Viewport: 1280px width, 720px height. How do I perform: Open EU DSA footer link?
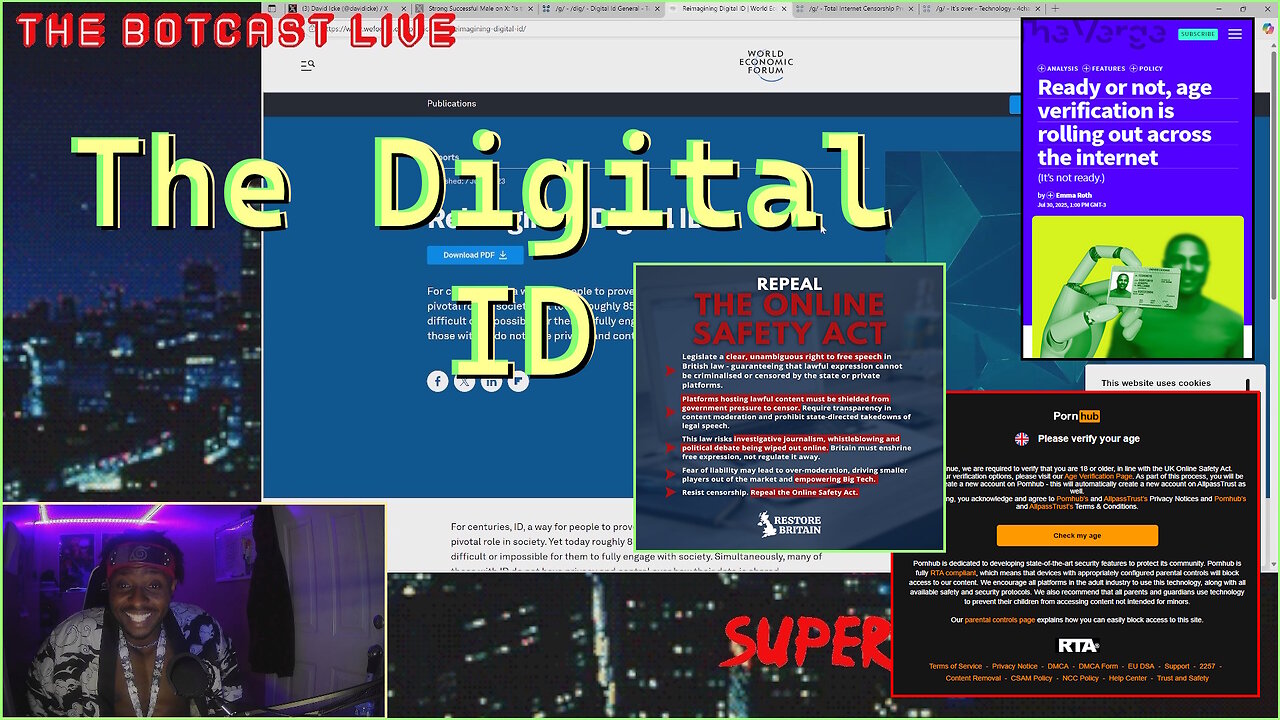1141,666
